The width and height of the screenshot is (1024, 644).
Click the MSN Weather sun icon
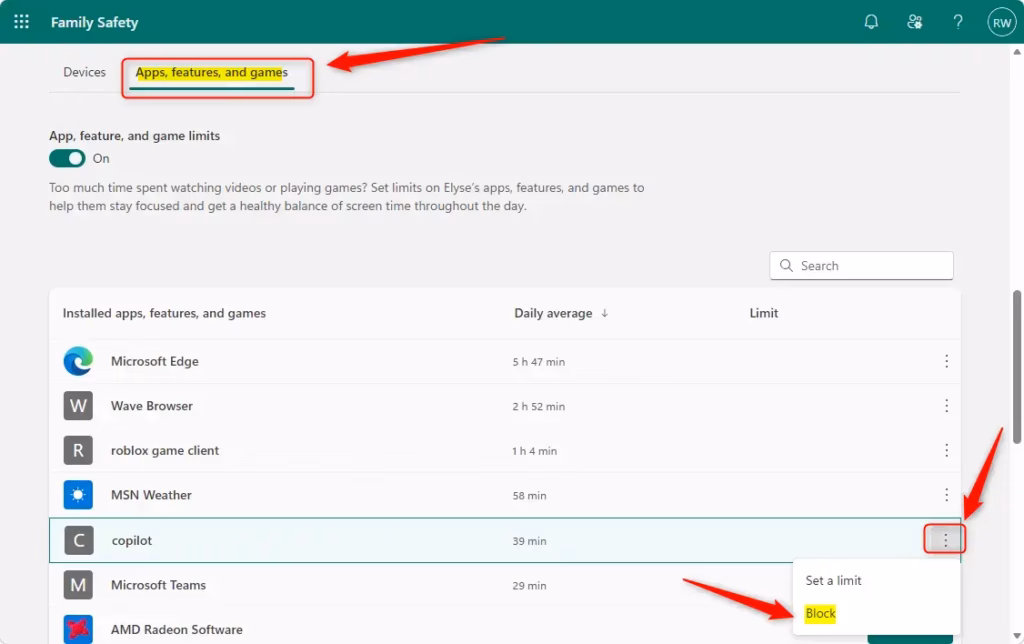coord(78,495)
